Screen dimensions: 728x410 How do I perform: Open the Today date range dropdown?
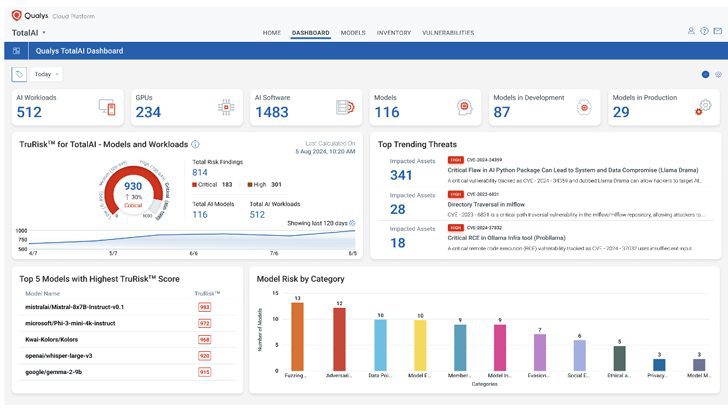(x=46, y=74)
